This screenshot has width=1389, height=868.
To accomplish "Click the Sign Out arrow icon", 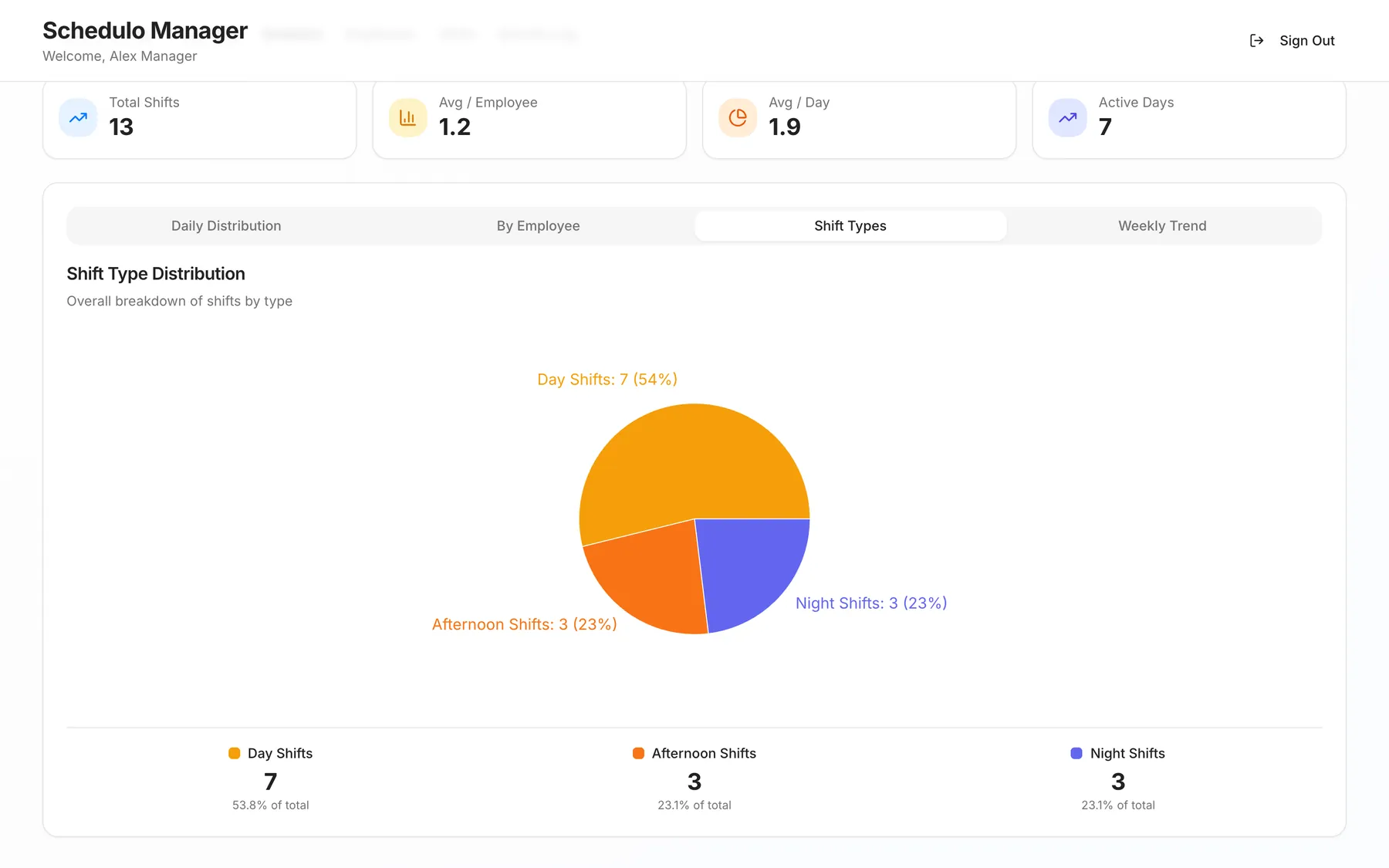I will click(1256, 40).
